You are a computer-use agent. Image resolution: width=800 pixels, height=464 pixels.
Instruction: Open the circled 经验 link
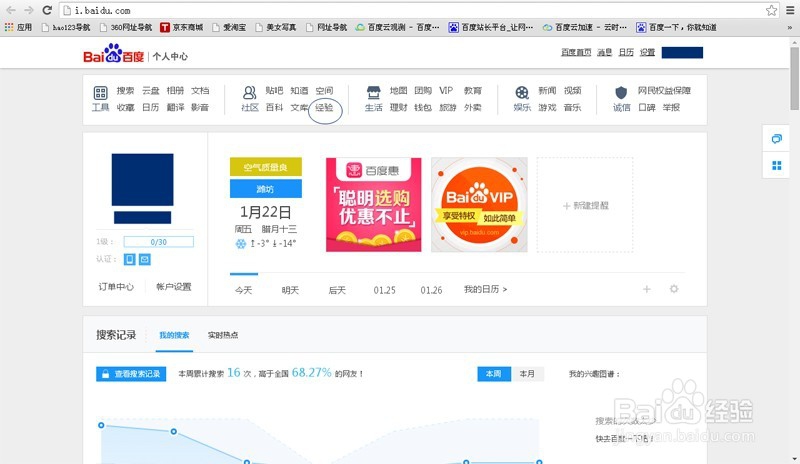(324, 107)
